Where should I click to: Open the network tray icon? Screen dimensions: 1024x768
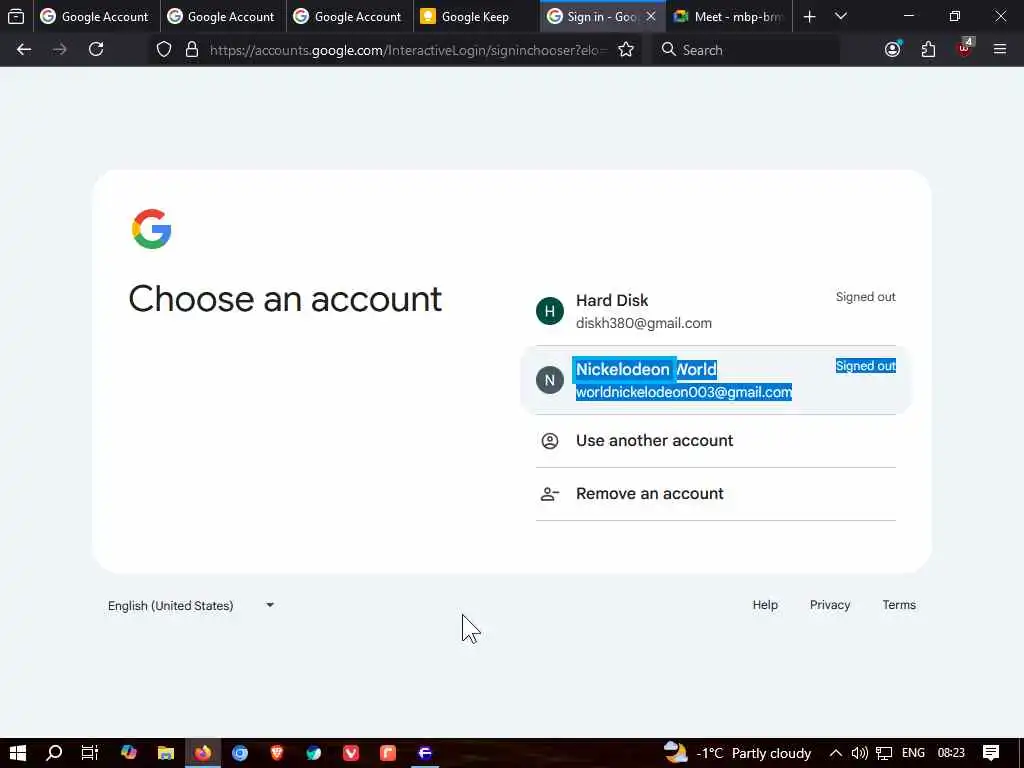[884, 753]
